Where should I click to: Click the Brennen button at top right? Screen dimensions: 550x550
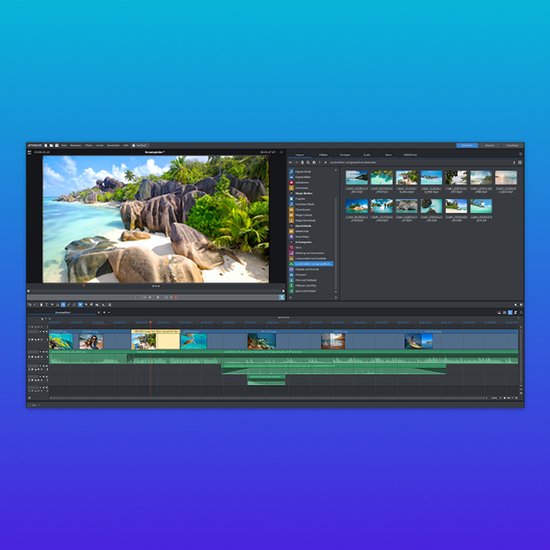click(490, 145)
